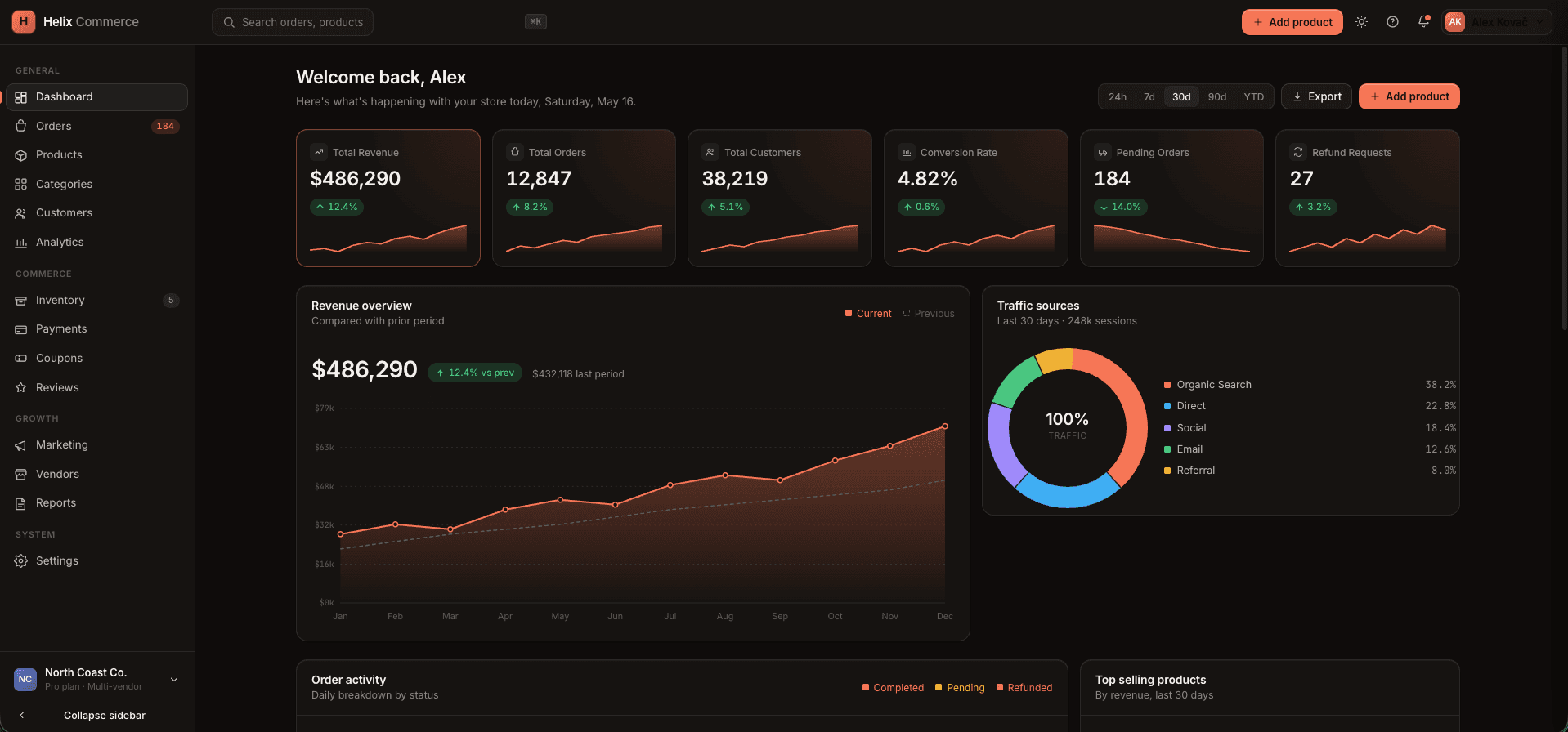Open notifications bell icon
The width and height of the screenshot is (1568, 732).
tap(1423, 22)
